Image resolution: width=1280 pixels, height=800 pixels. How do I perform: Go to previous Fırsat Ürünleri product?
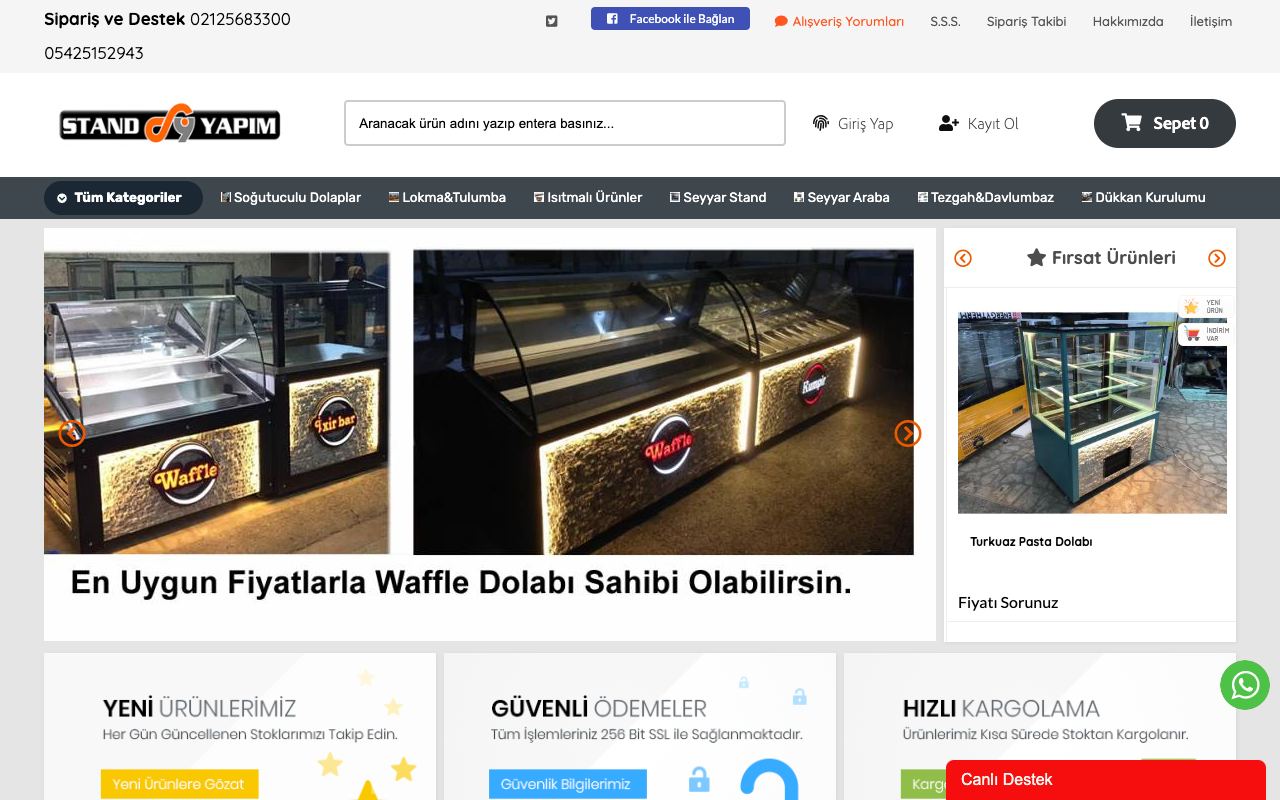(963, 258)
